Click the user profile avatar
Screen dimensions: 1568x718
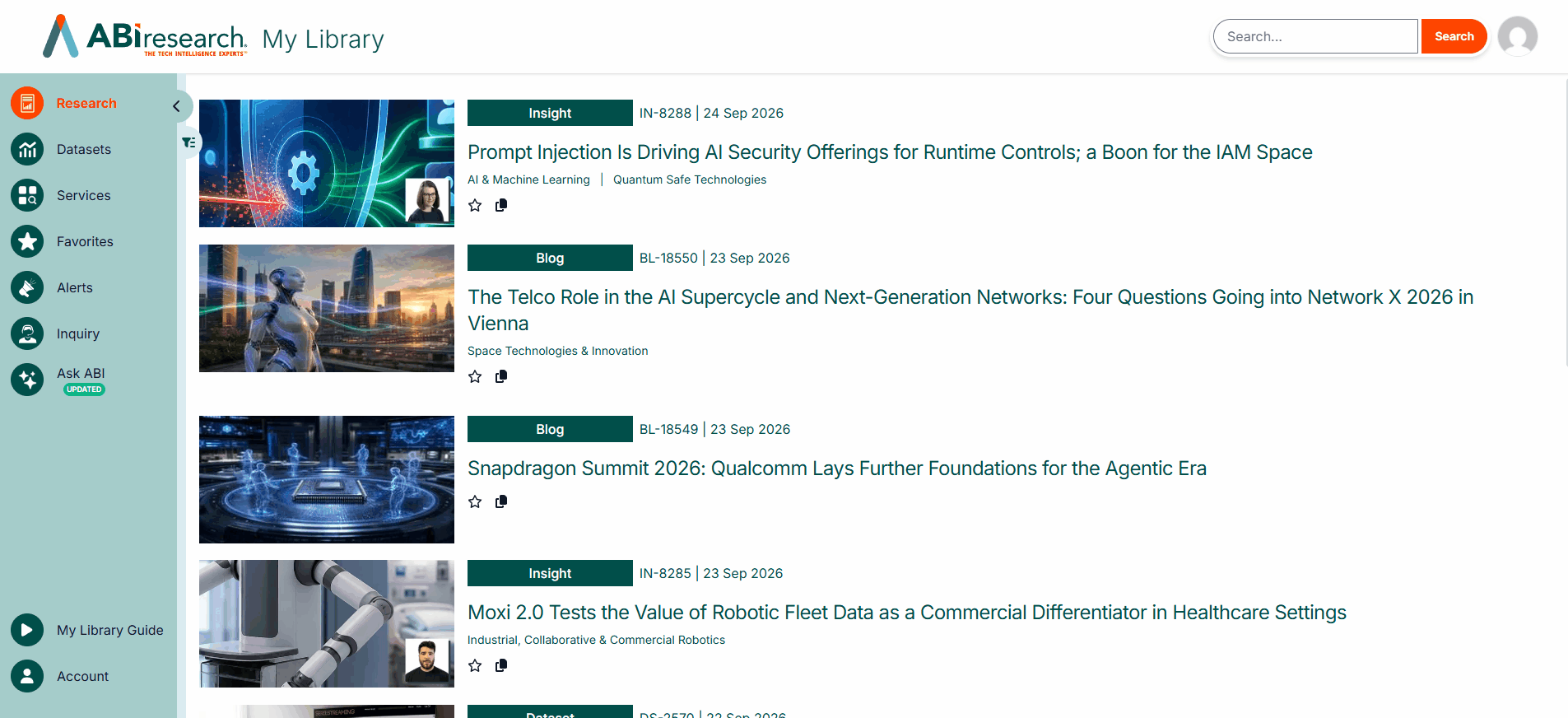coord(1518,36)
